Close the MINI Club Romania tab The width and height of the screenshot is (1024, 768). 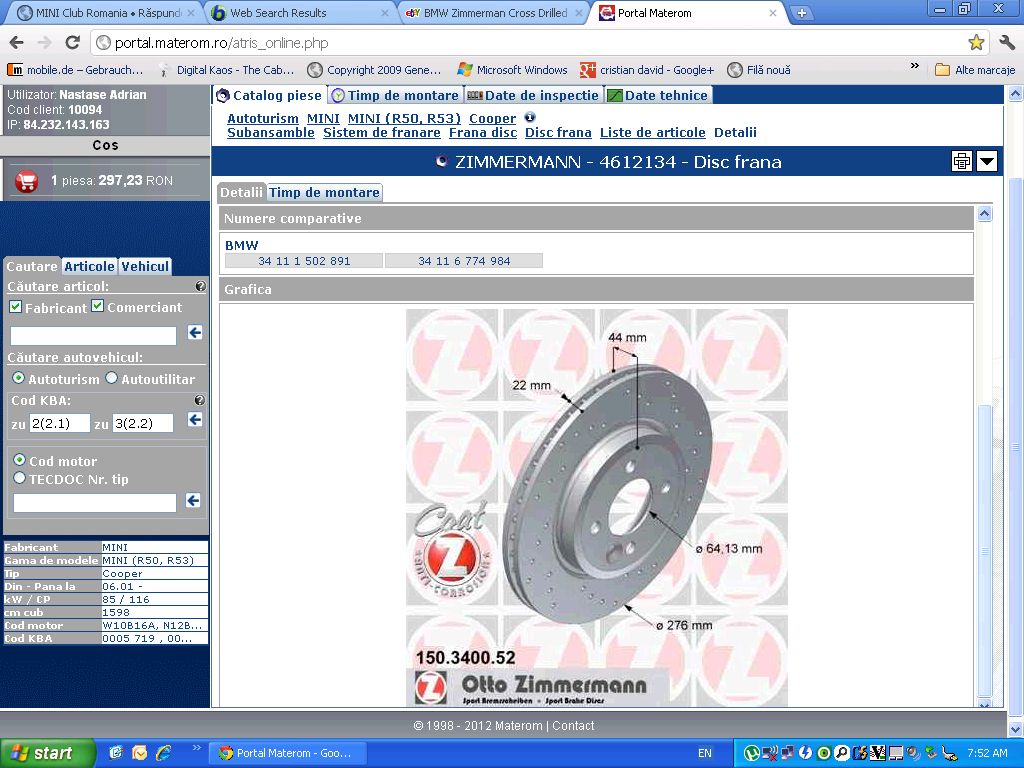coord(191,13)
